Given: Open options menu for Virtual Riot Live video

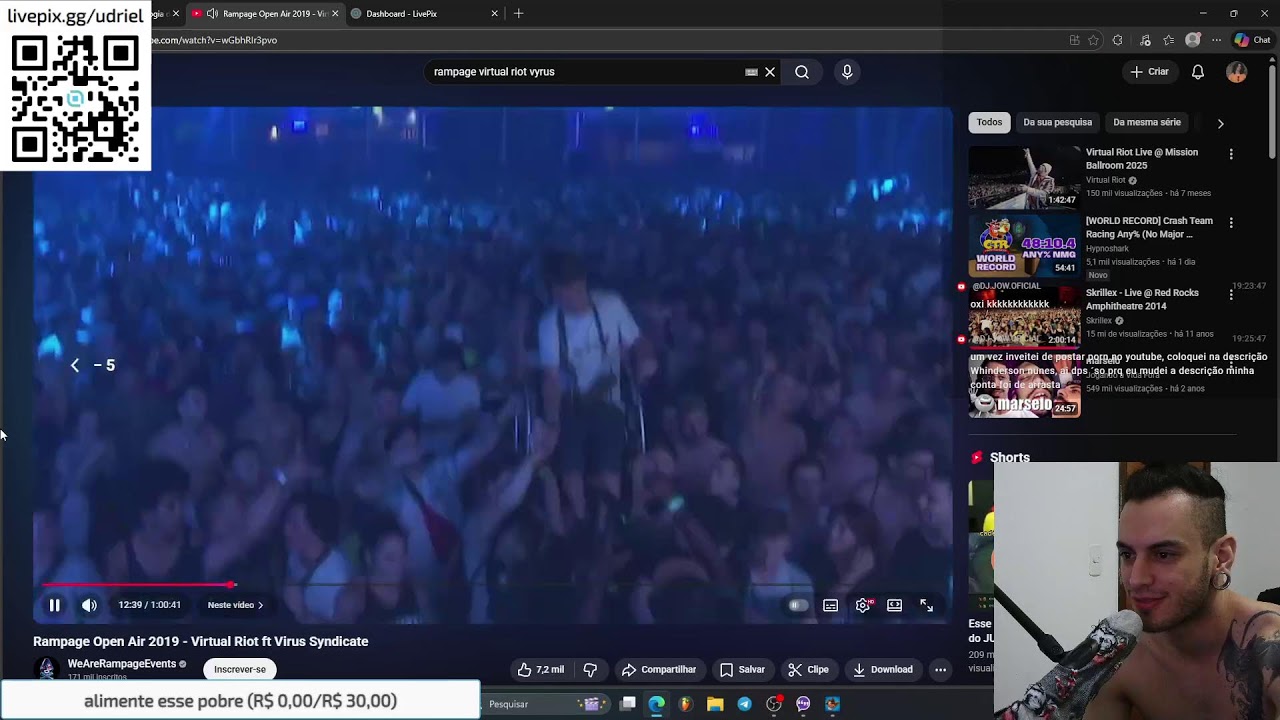Looking at the screenshot, I should coord(1231,154).
